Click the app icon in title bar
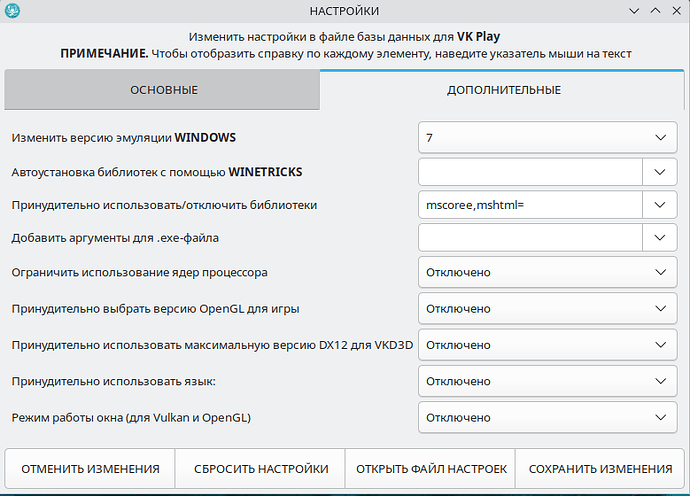The height and width of the screenshot is (496, 690). [14, 12]
